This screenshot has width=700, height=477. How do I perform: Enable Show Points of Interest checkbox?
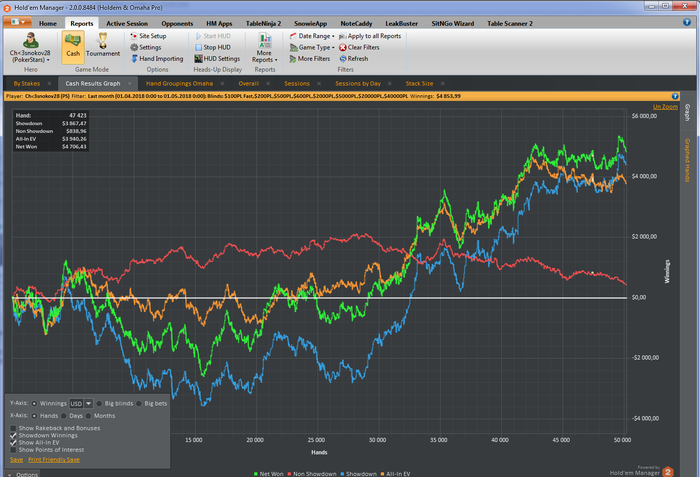(x=13, y=450)
